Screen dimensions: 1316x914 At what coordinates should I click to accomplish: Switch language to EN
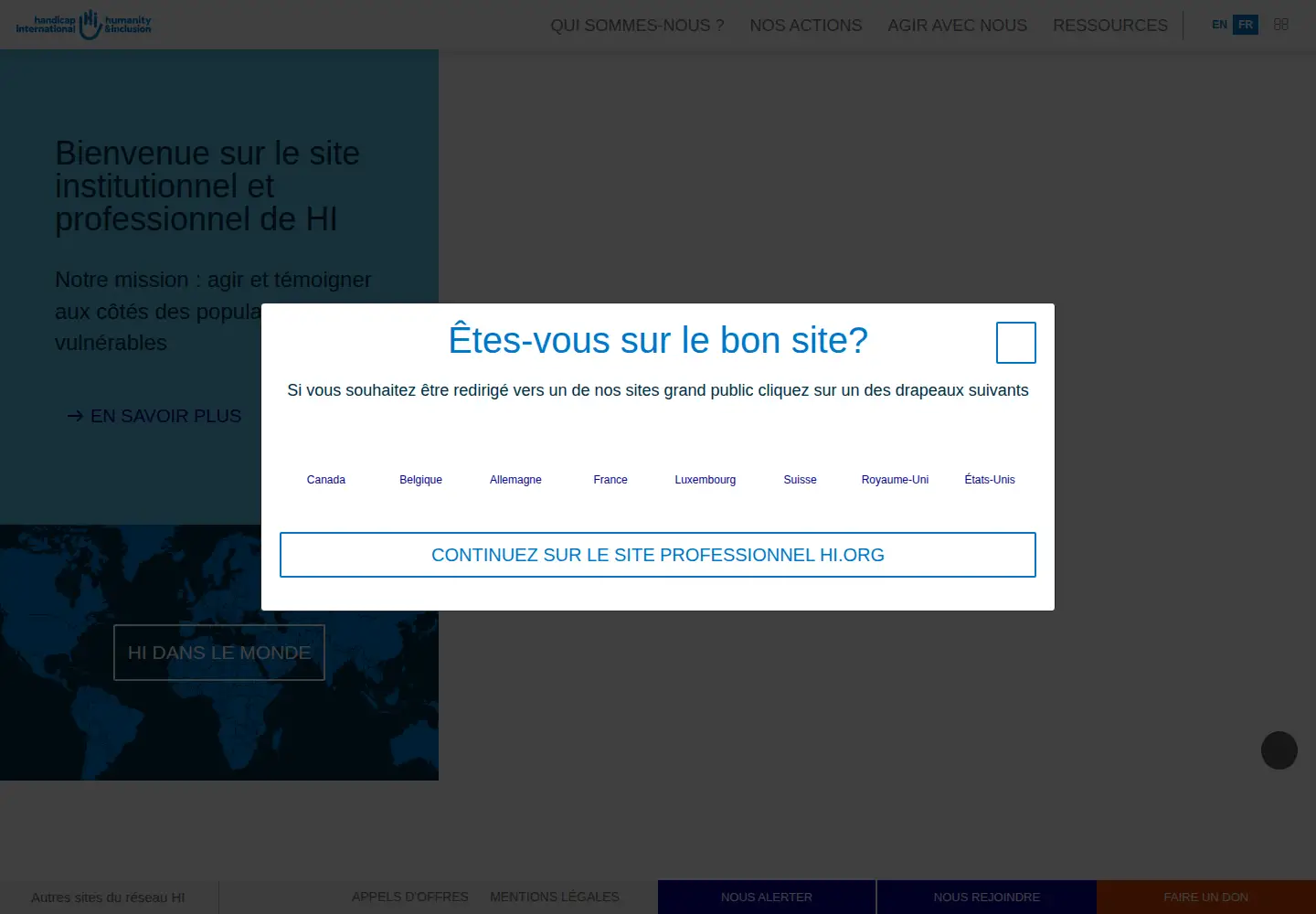click(1219, 25)
